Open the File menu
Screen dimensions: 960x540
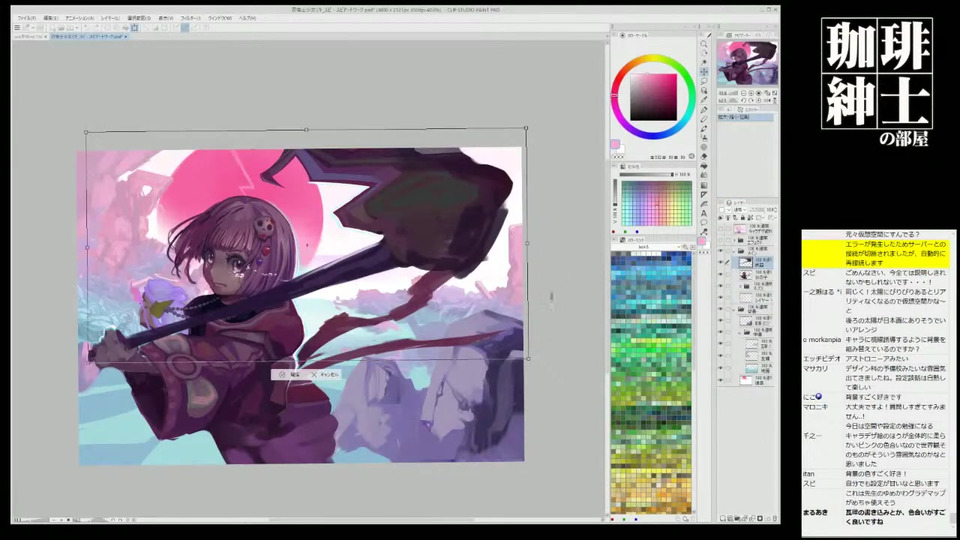pyautogui.click(x=26, y=18)
